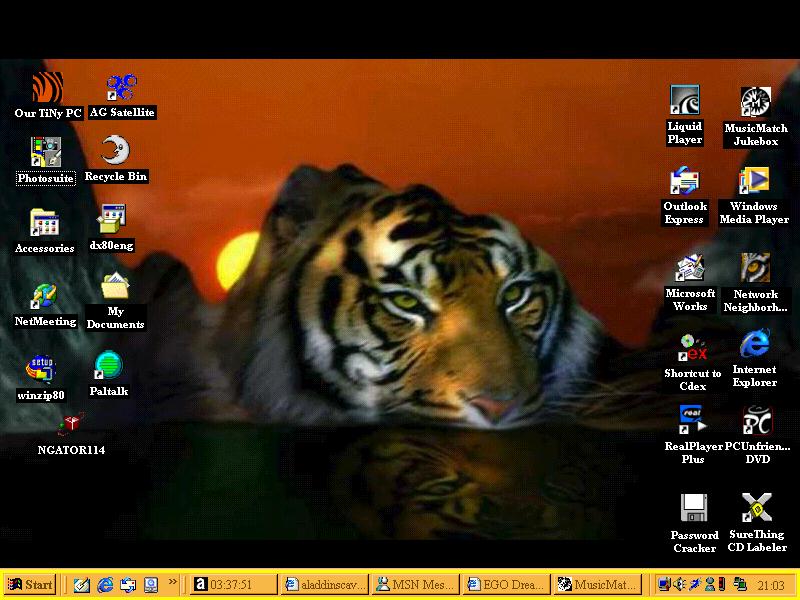Click the SureThing CD Labeler icon
The image size is (800, 600).
coord(756,508)
